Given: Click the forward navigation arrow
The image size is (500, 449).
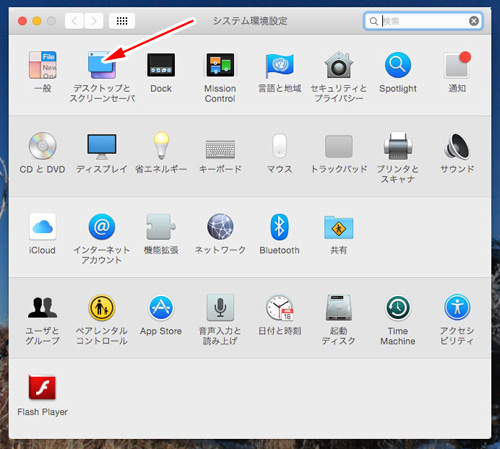Looking at the screenshot, I should (94, 21).
